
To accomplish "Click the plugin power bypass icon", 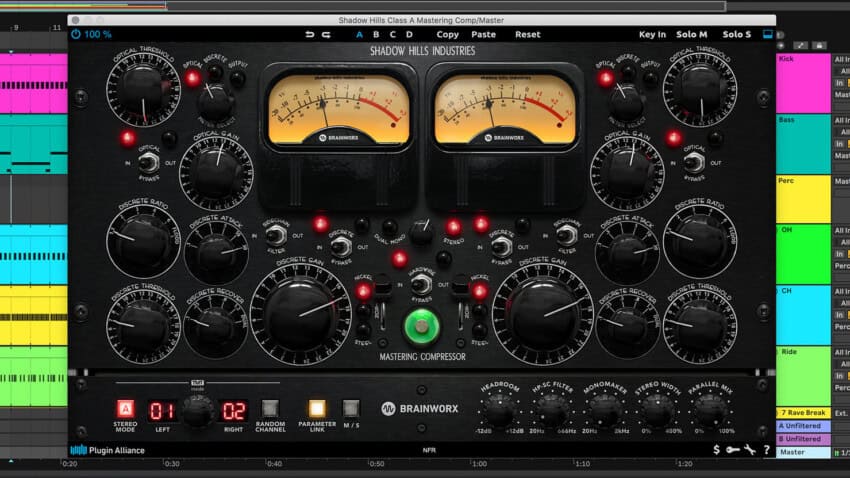I will click(x=76, y=34).
